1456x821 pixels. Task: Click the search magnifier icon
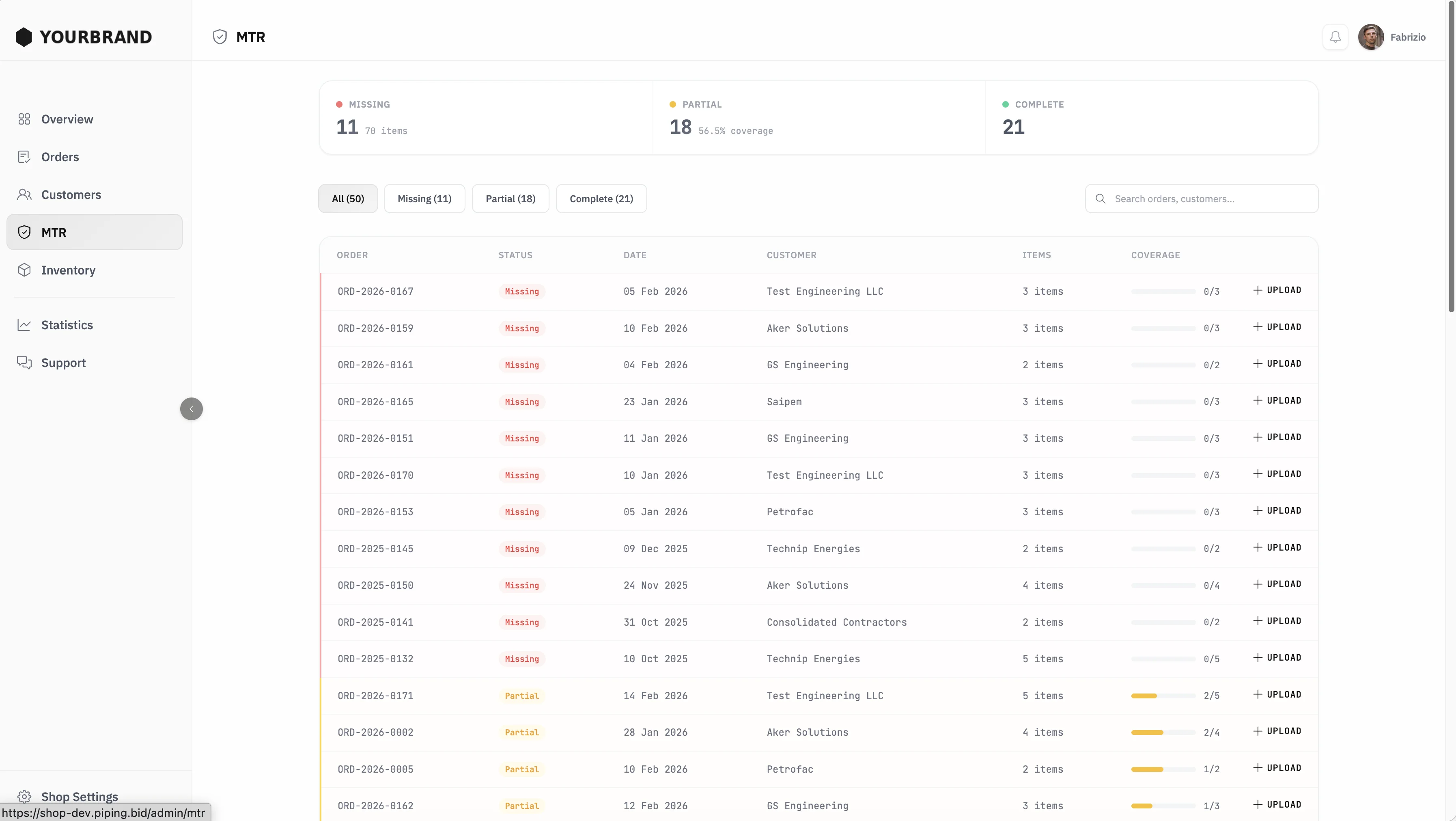(x=1100, y=199)
